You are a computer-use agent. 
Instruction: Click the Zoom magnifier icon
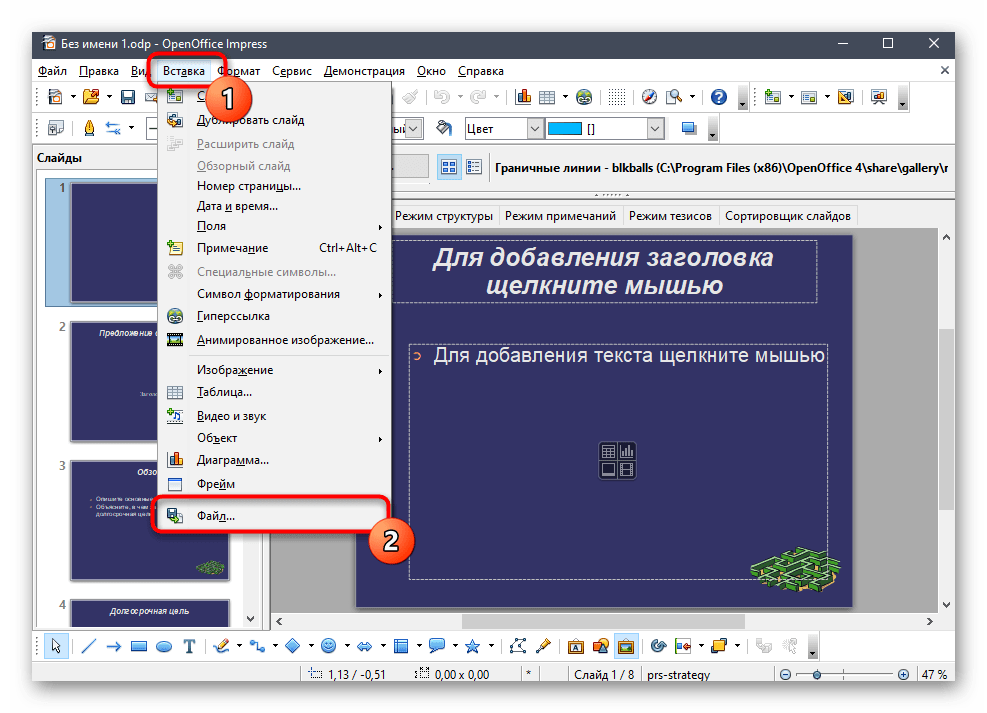click(x=675, y=97)
